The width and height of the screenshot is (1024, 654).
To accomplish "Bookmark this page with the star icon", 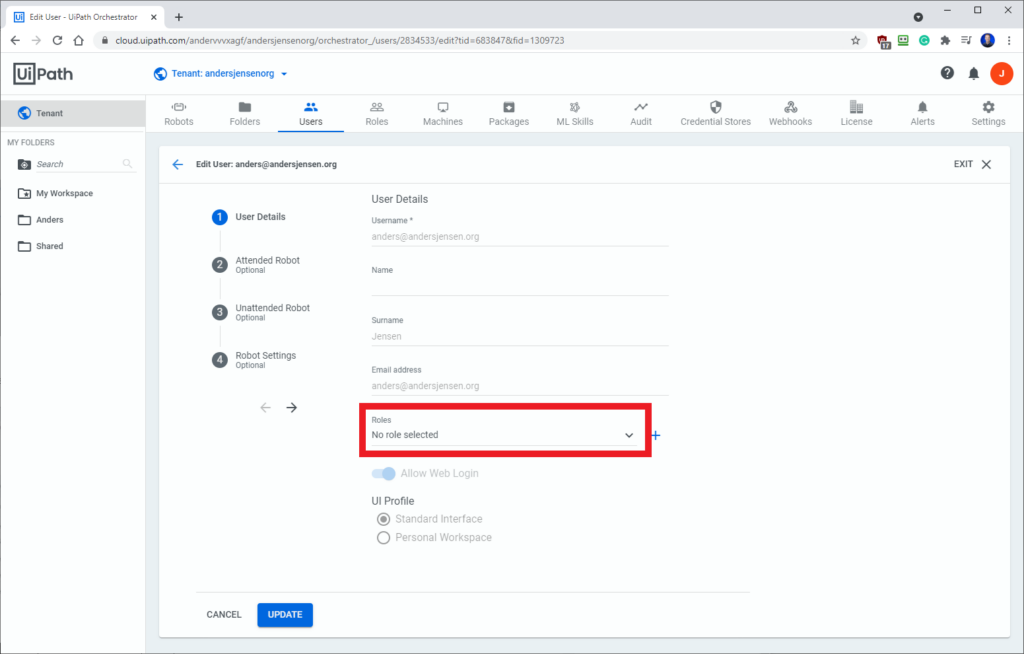I will coord(856,41).
